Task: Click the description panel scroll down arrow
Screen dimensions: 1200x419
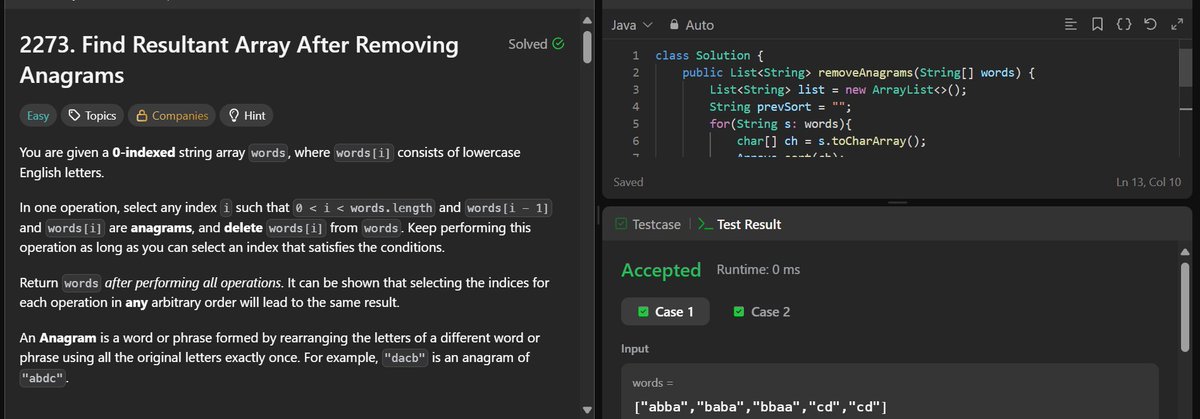Action: click(586, 409)
